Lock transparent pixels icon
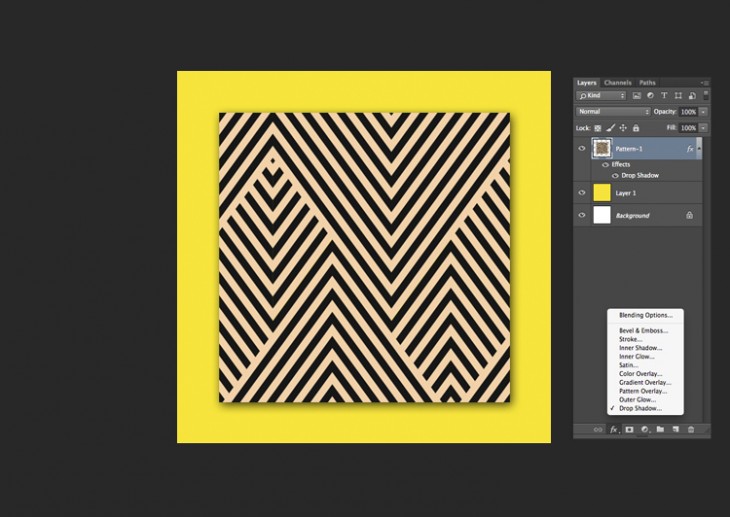This screenshot has width=730, height=517. [x=598, y=128]
